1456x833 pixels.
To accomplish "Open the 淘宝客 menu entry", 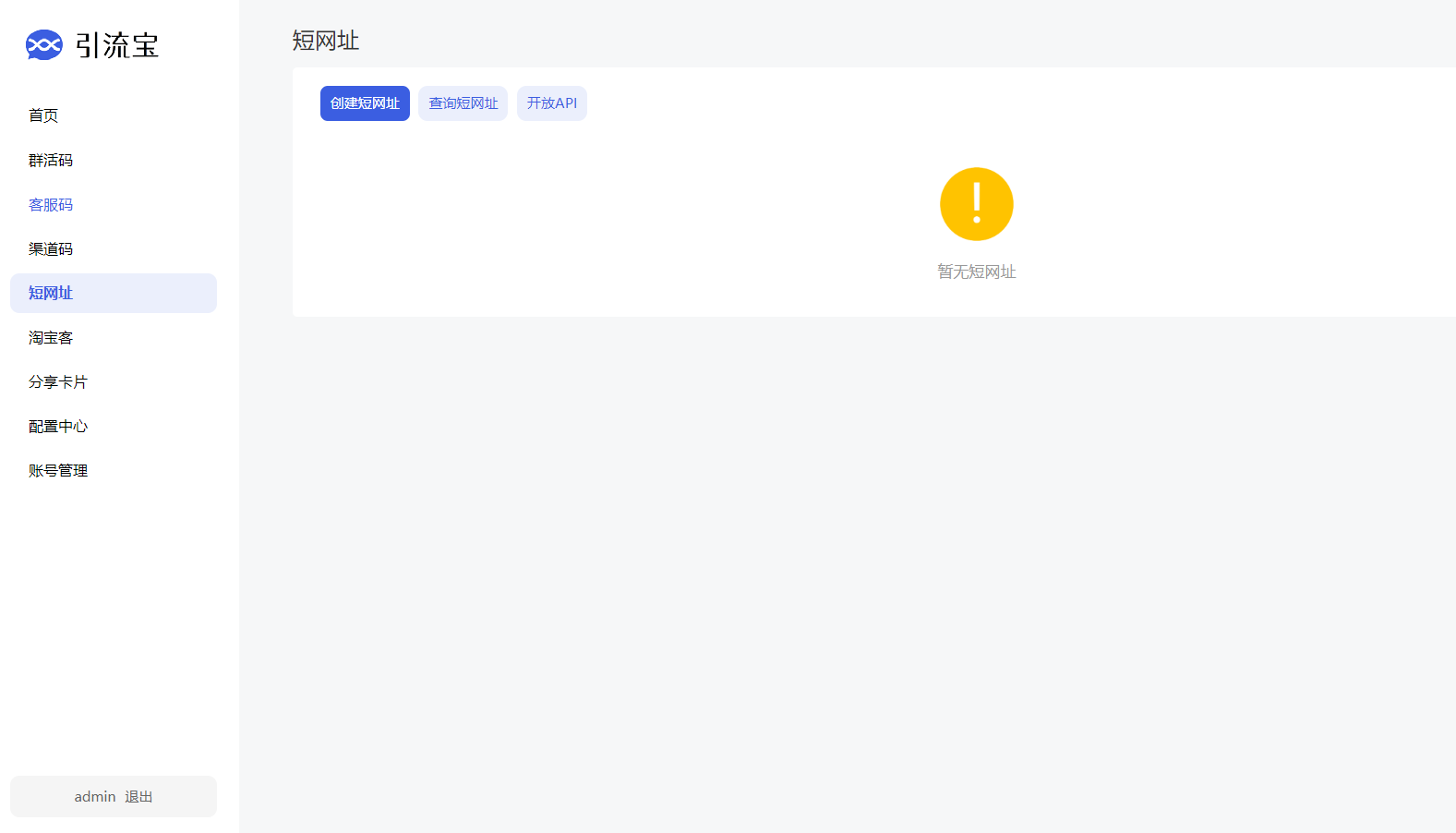I will 51,337.
